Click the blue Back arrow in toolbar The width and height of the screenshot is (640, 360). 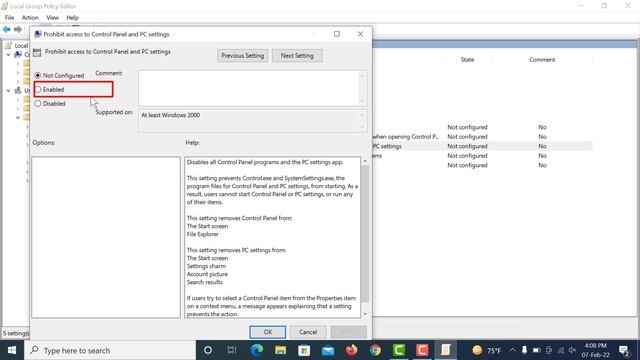tap(7, 29)
